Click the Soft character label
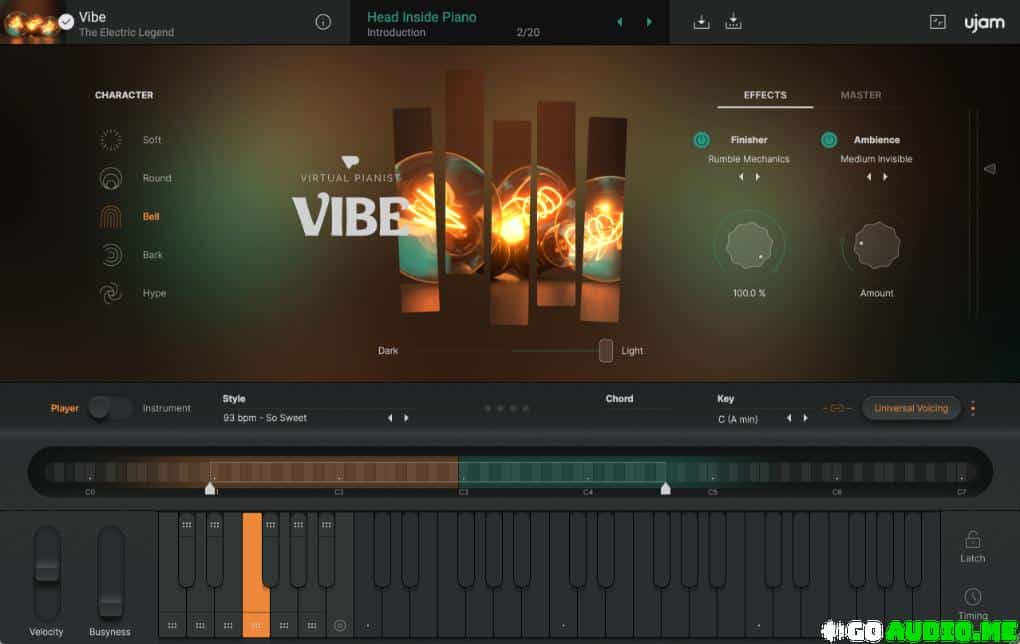 (x=152, y=140)
